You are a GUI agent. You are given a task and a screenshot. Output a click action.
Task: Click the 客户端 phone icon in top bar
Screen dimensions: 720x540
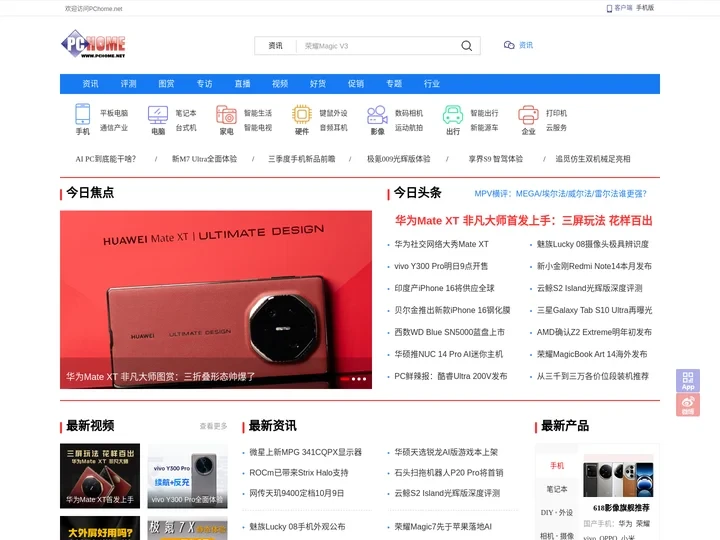point(609,8)
